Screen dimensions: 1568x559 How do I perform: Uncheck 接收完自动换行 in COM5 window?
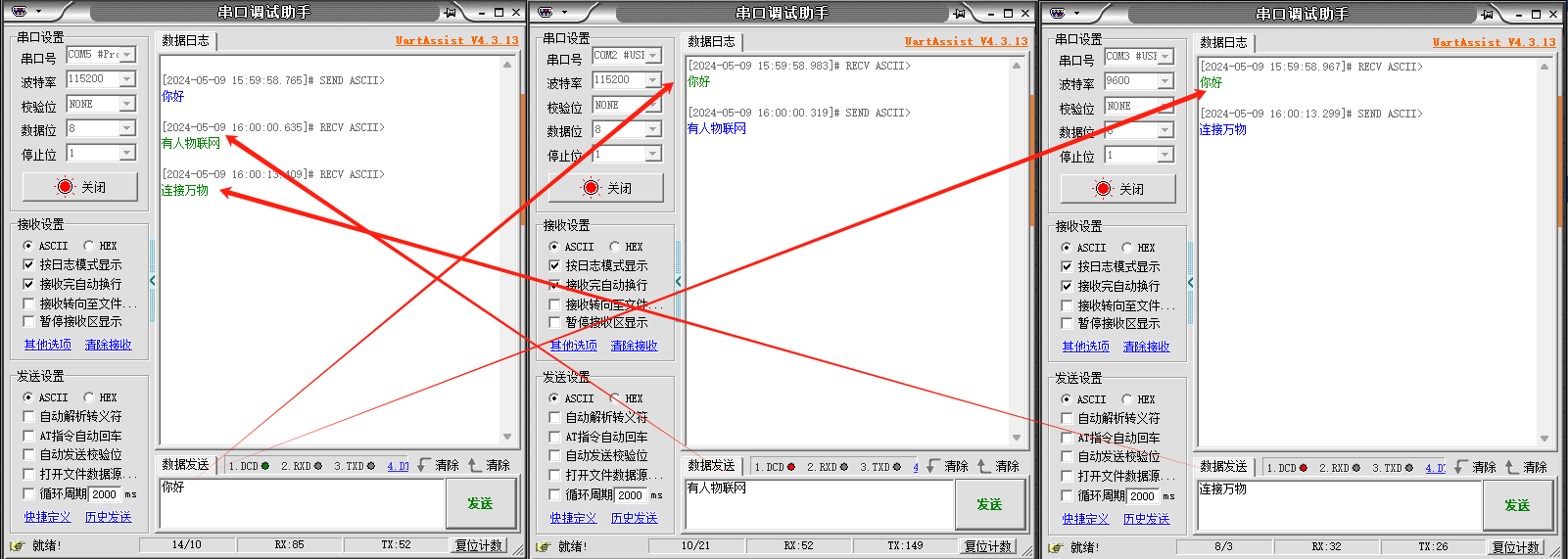28,284
